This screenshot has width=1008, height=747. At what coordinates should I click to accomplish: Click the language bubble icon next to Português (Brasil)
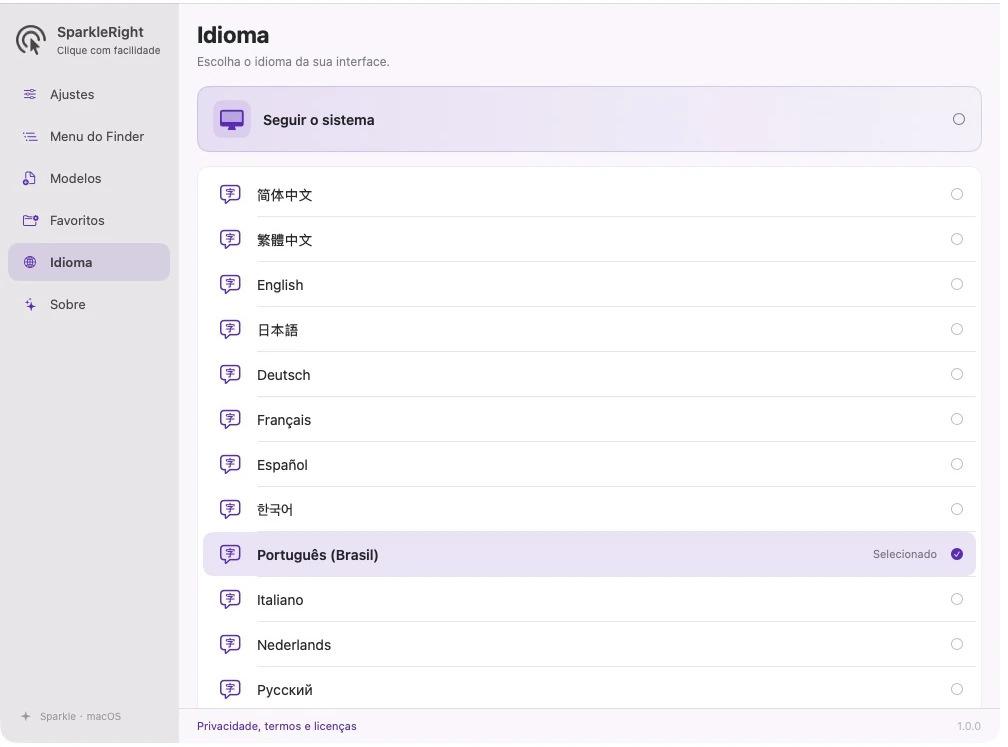pyautogui.click(x=230, y=554)
